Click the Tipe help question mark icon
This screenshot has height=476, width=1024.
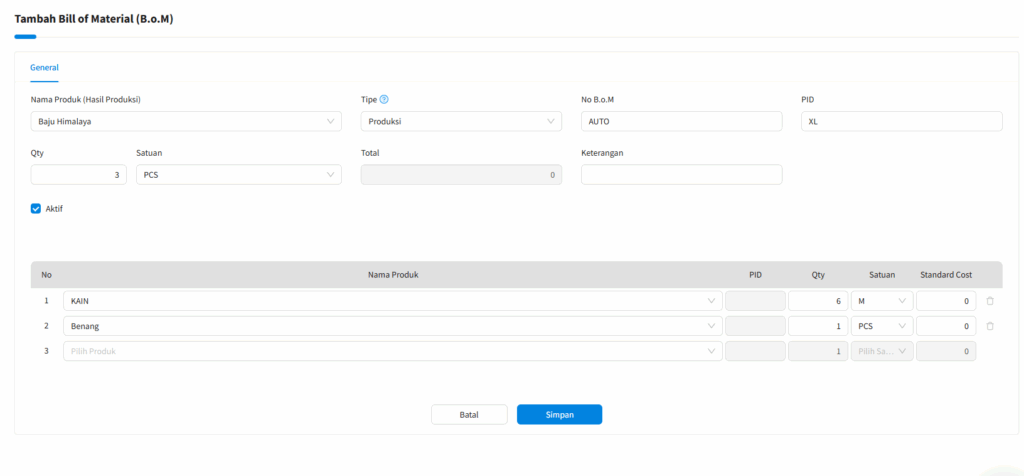[384, 99]
